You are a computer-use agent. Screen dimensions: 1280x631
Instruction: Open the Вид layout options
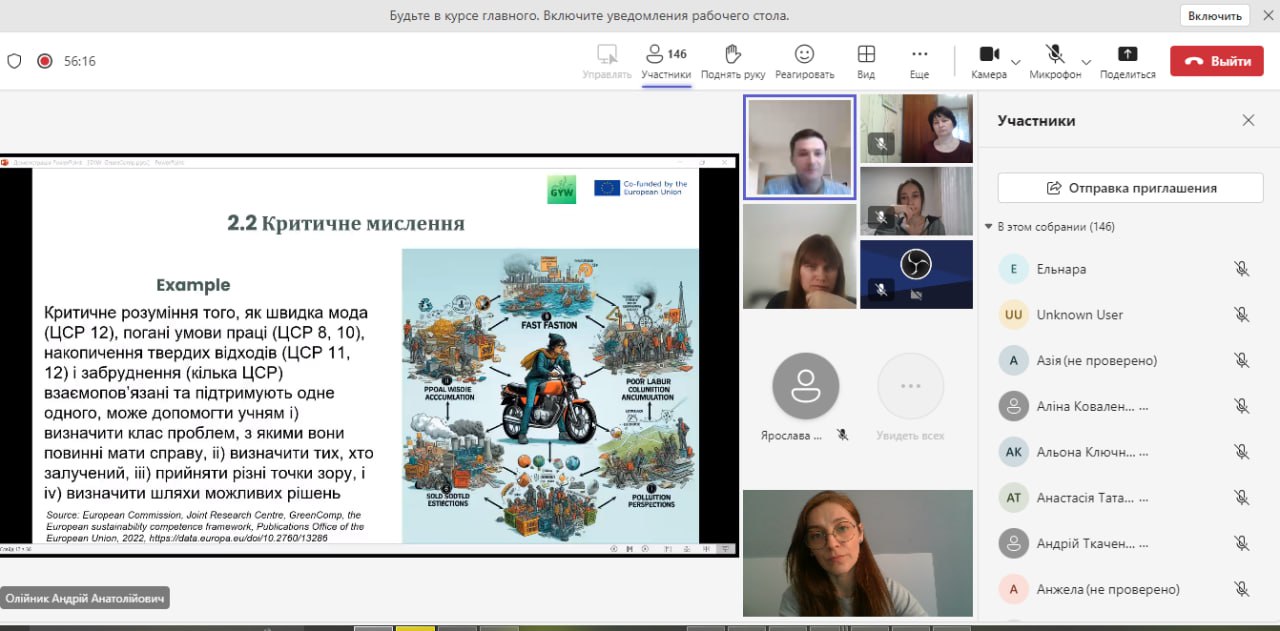pos(866,61)
